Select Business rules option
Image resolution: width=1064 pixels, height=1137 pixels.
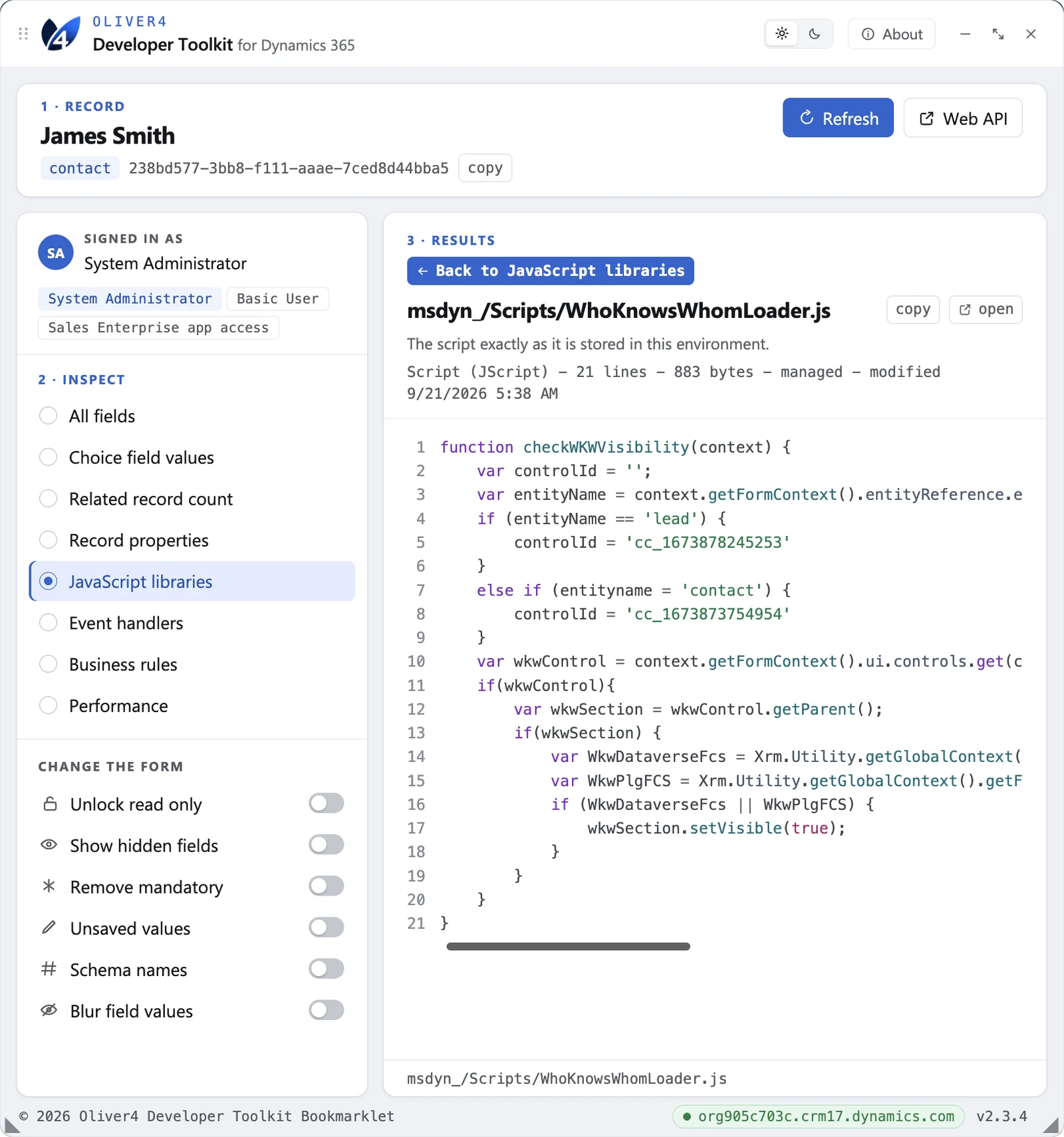pyautogui.click(x=193, y=664)
